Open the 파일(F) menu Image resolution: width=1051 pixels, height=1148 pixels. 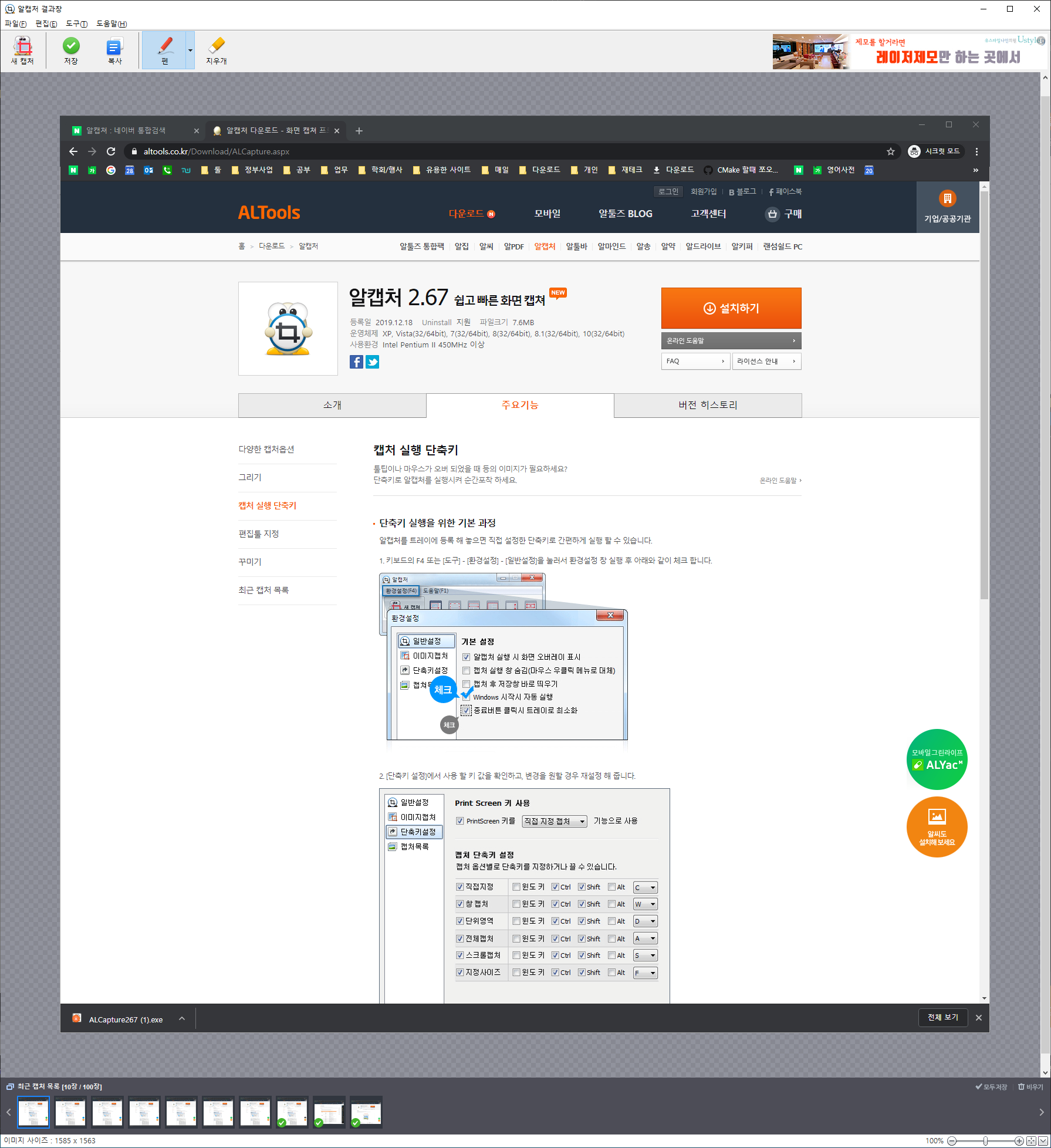[x=15, y=23]
